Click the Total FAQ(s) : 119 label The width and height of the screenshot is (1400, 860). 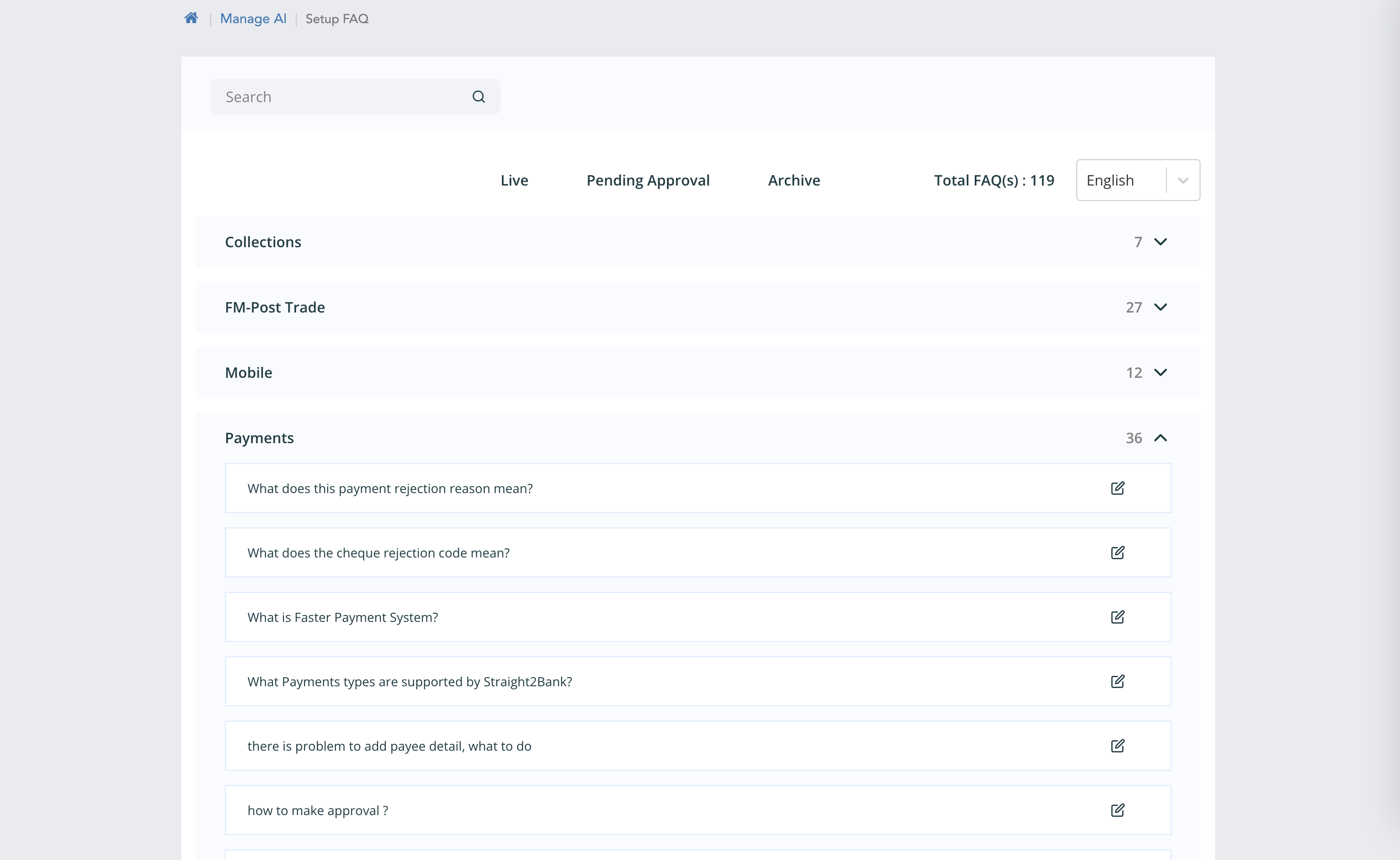[994, 181]
